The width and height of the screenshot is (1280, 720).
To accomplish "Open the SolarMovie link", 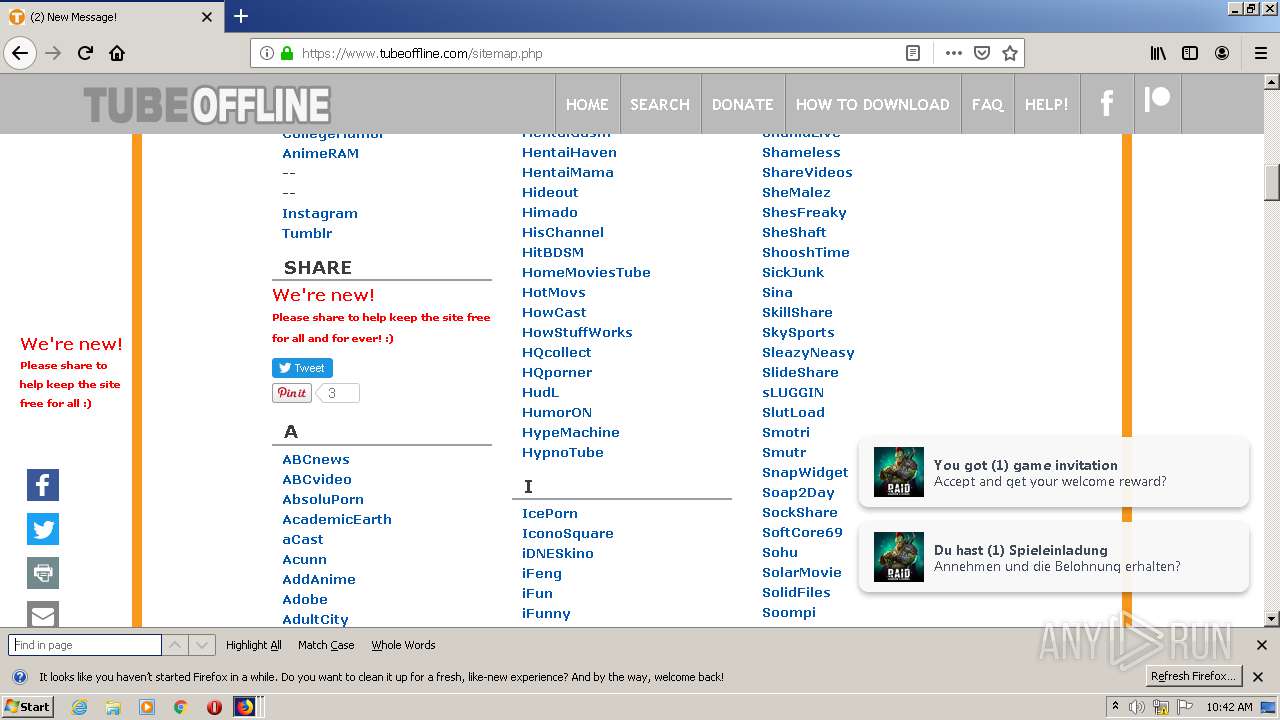I will (x=802, y=572).
